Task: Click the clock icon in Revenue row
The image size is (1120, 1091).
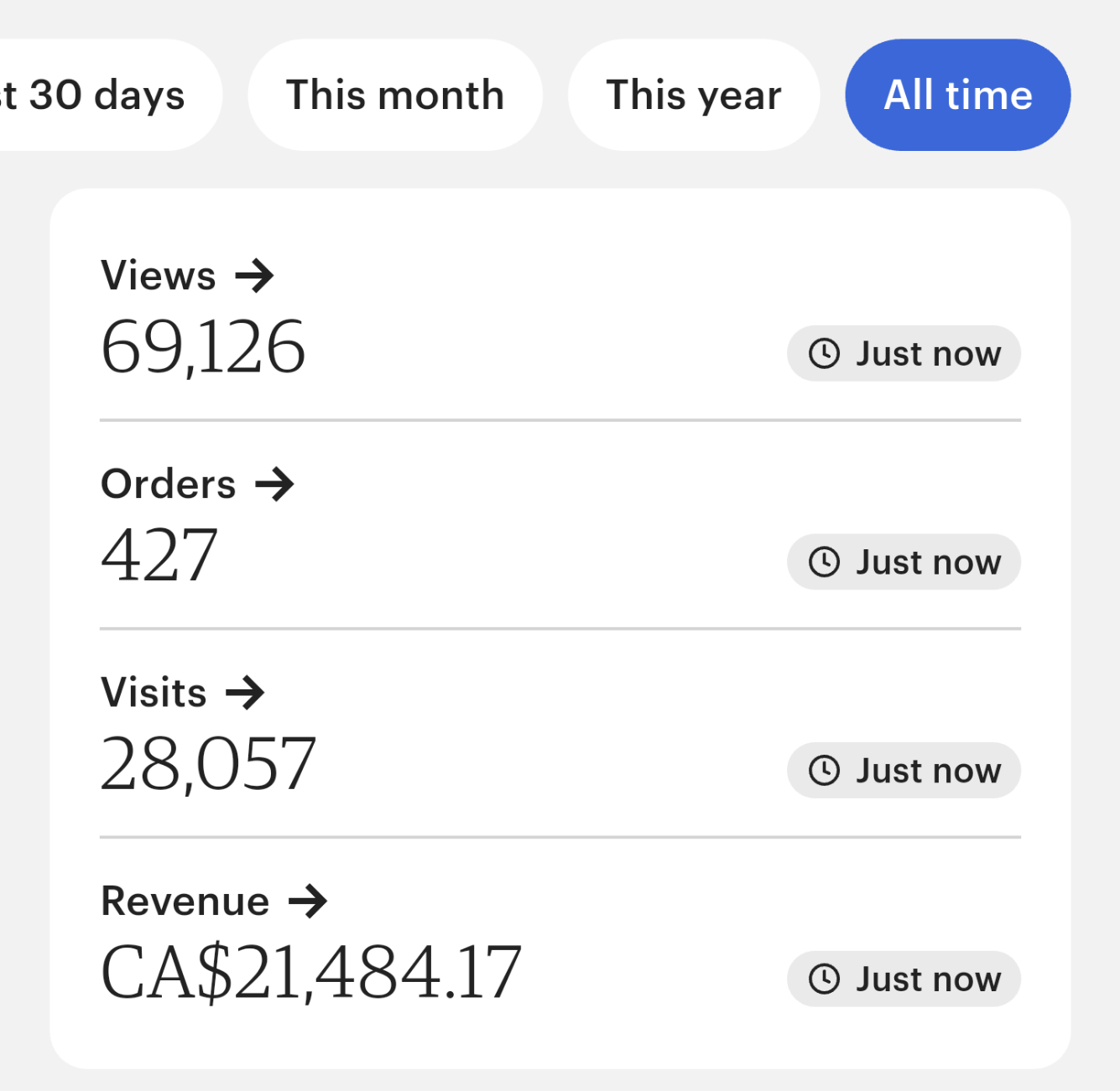Action: pos(825,979)
